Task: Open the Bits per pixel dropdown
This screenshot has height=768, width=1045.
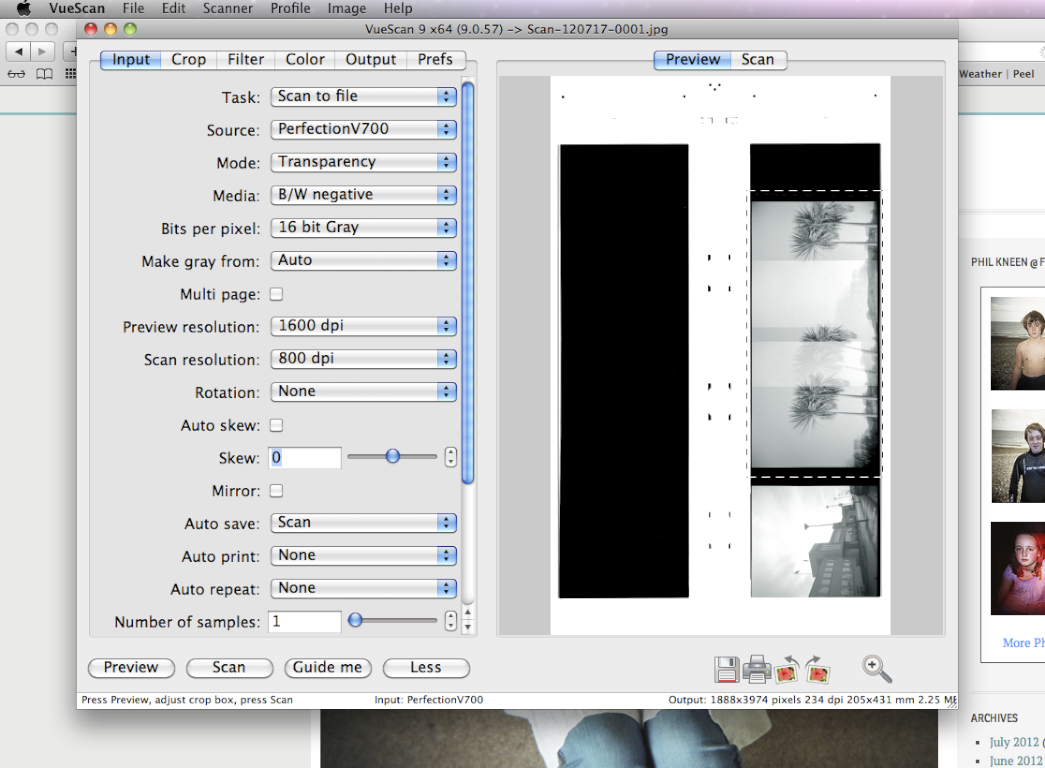Action: click(x=363, y=228)
